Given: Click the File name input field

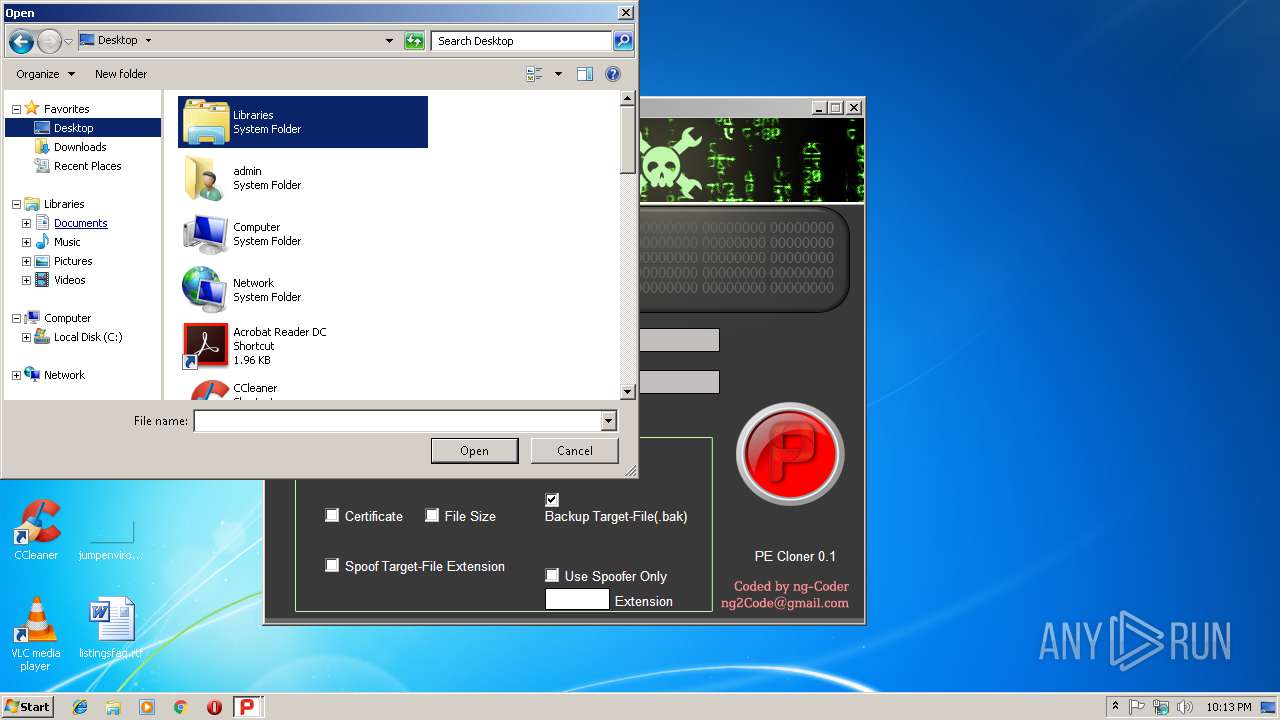Looking at the screenshot, I should [x=397, y=421].
